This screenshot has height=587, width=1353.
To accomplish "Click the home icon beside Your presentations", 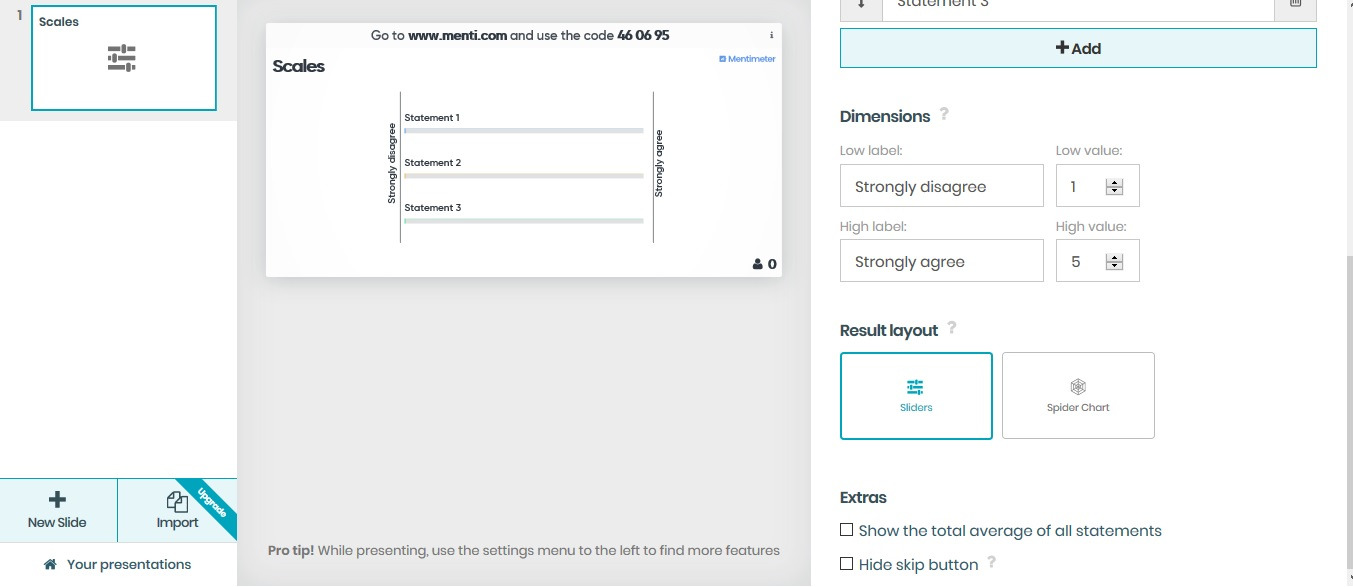I will pos(50,565).
